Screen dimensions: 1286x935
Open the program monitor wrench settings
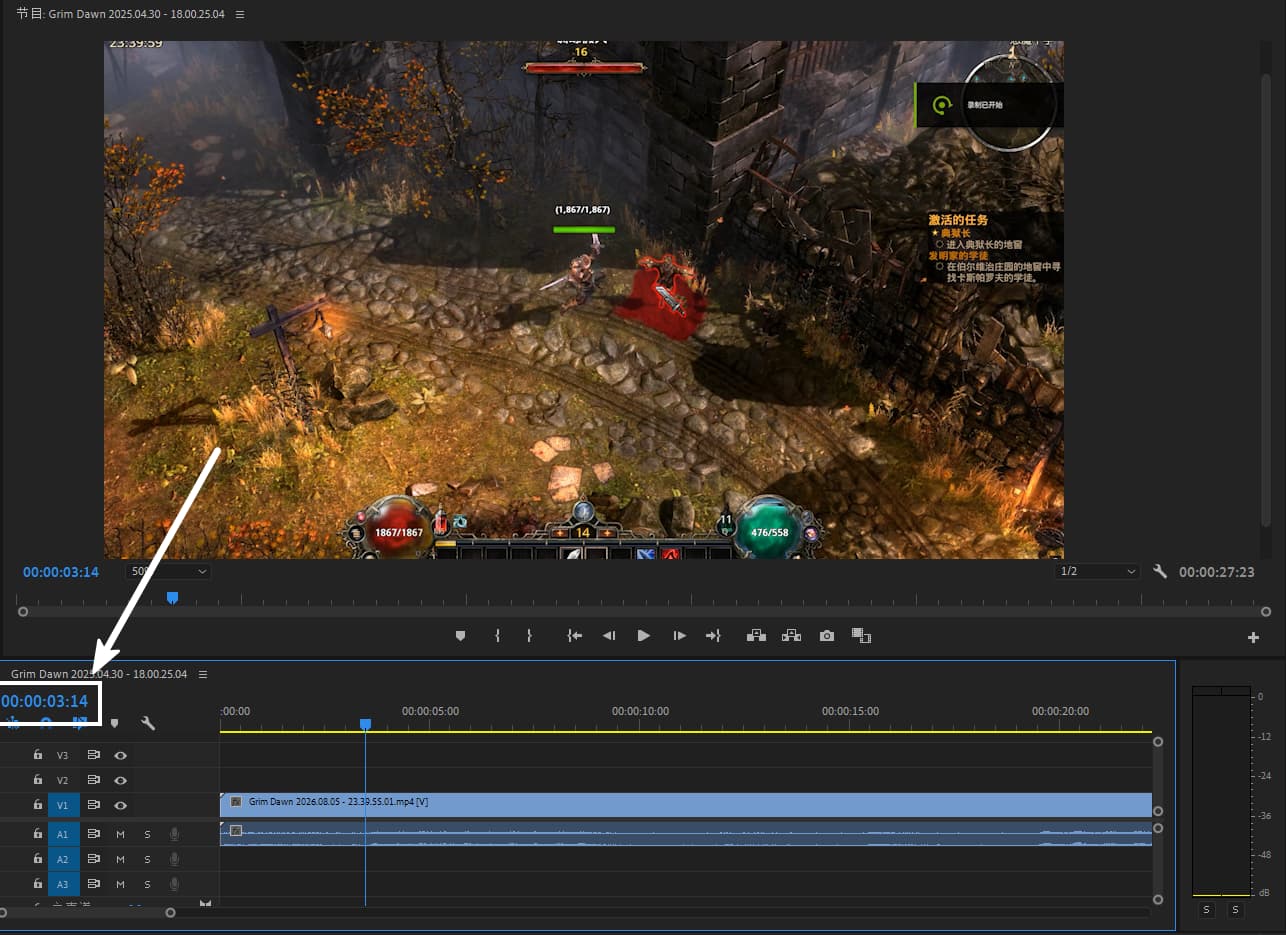tap(1160, 572)
